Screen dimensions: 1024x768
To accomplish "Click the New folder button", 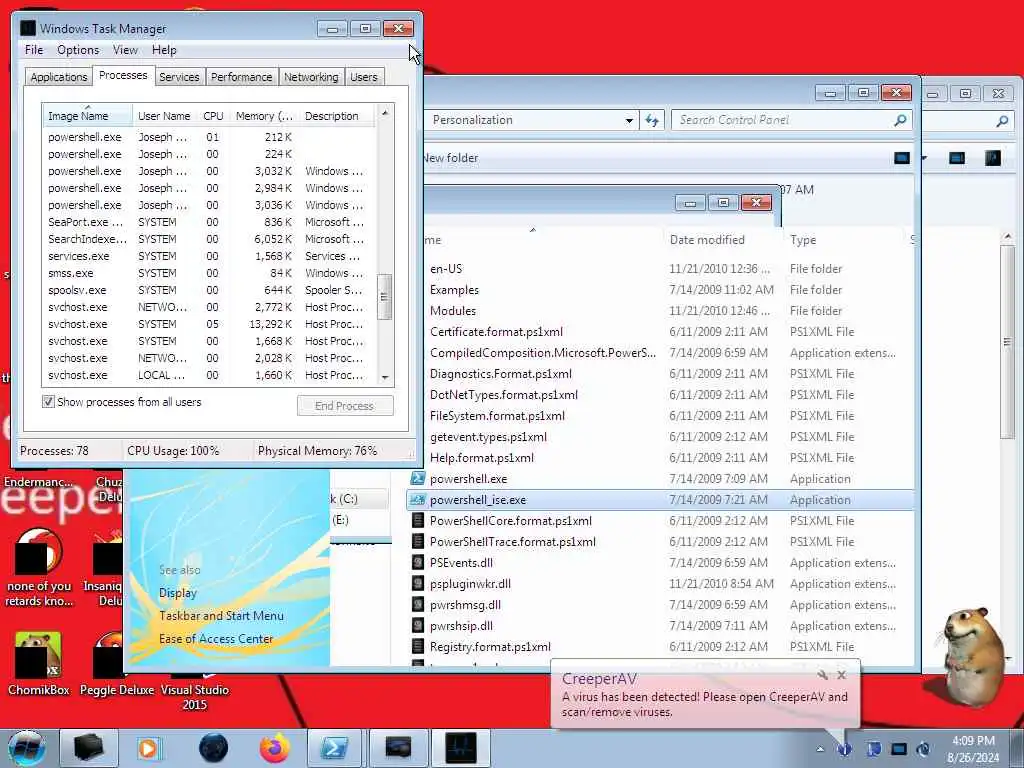I will pos(451,158).
